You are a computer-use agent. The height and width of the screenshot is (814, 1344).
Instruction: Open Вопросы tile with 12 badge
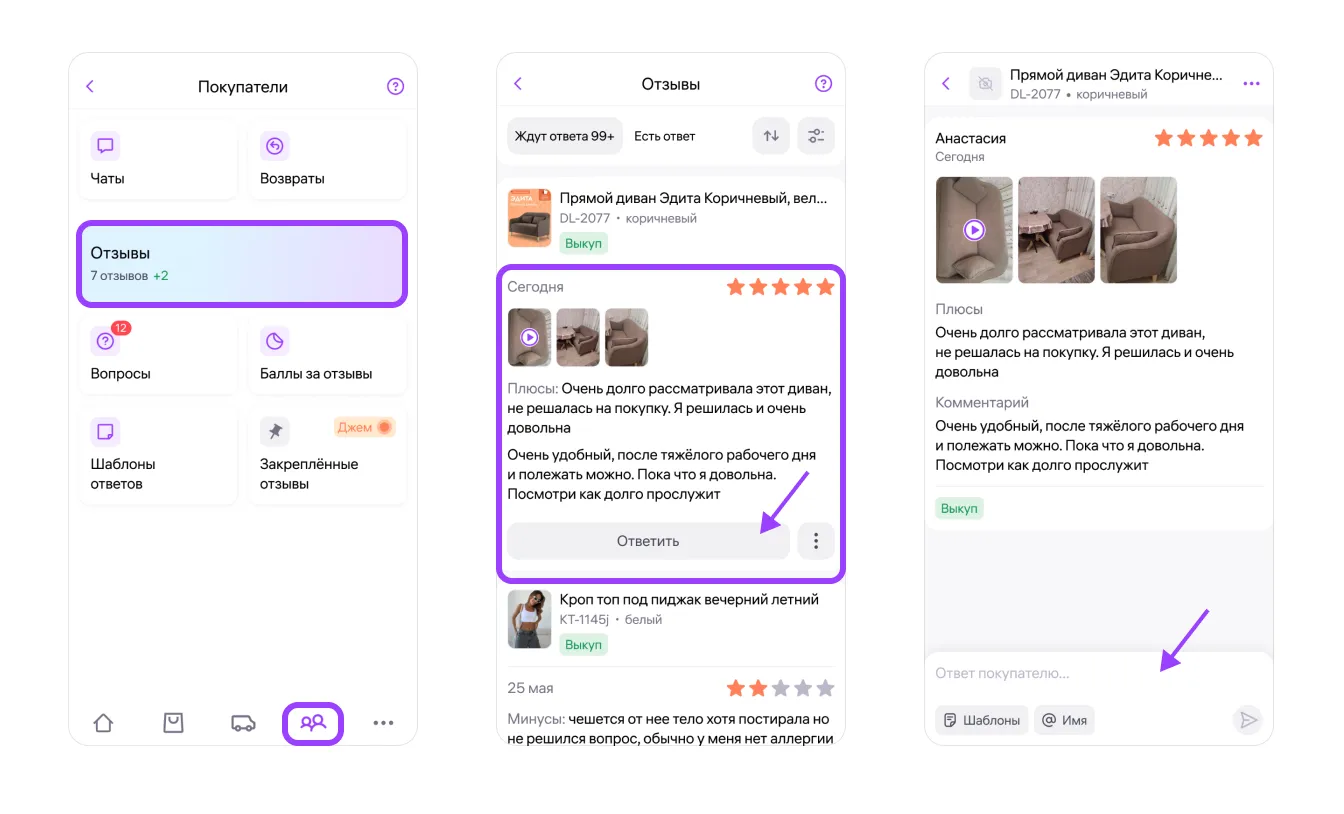[x=158, y=356]
